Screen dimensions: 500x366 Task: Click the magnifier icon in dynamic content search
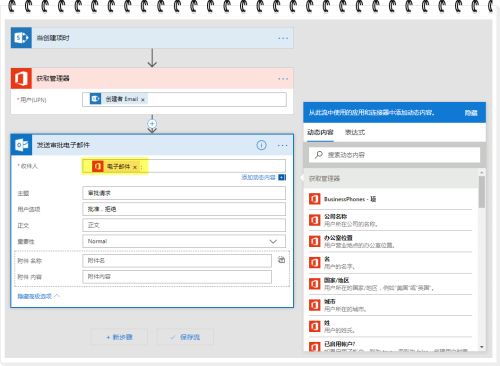319,154
